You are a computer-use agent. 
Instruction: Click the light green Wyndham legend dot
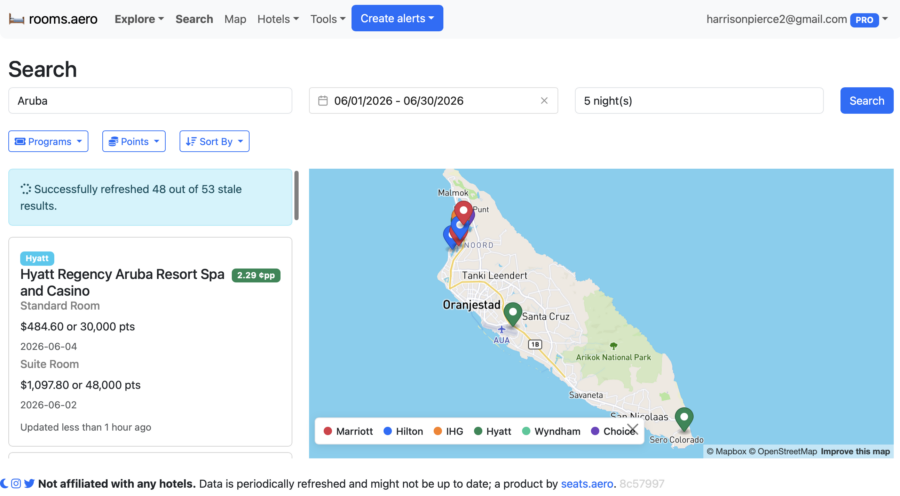coord(526,431)
